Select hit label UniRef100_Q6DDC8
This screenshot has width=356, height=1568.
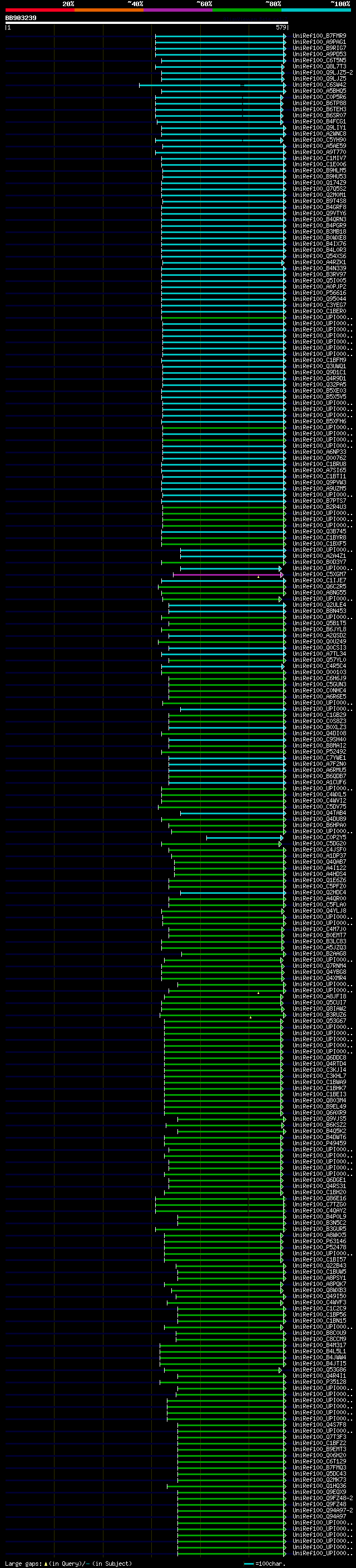pos(319,1058)
